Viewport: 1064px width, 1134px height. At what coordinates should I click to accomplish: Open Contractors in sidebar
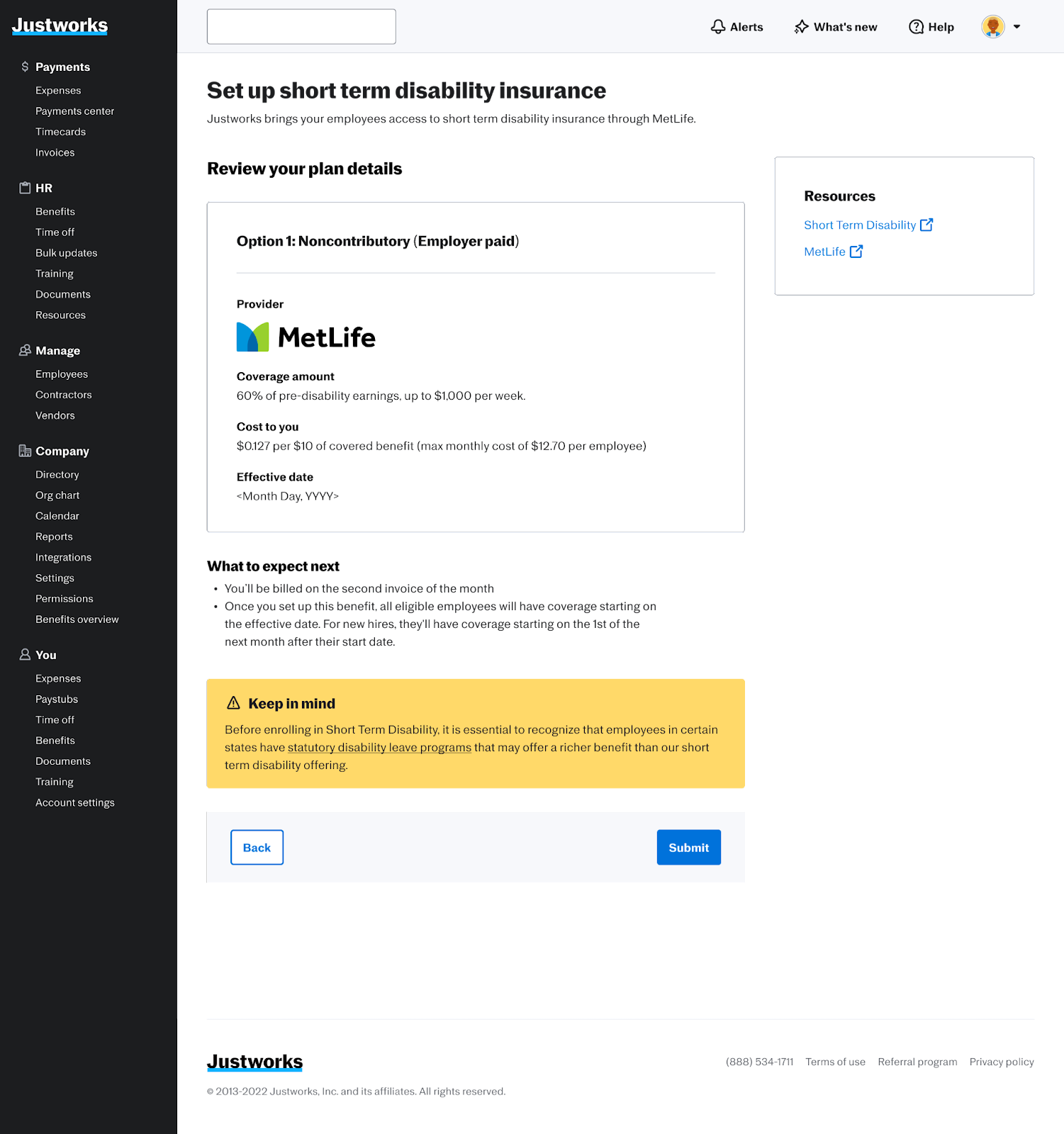click(64, 394)
